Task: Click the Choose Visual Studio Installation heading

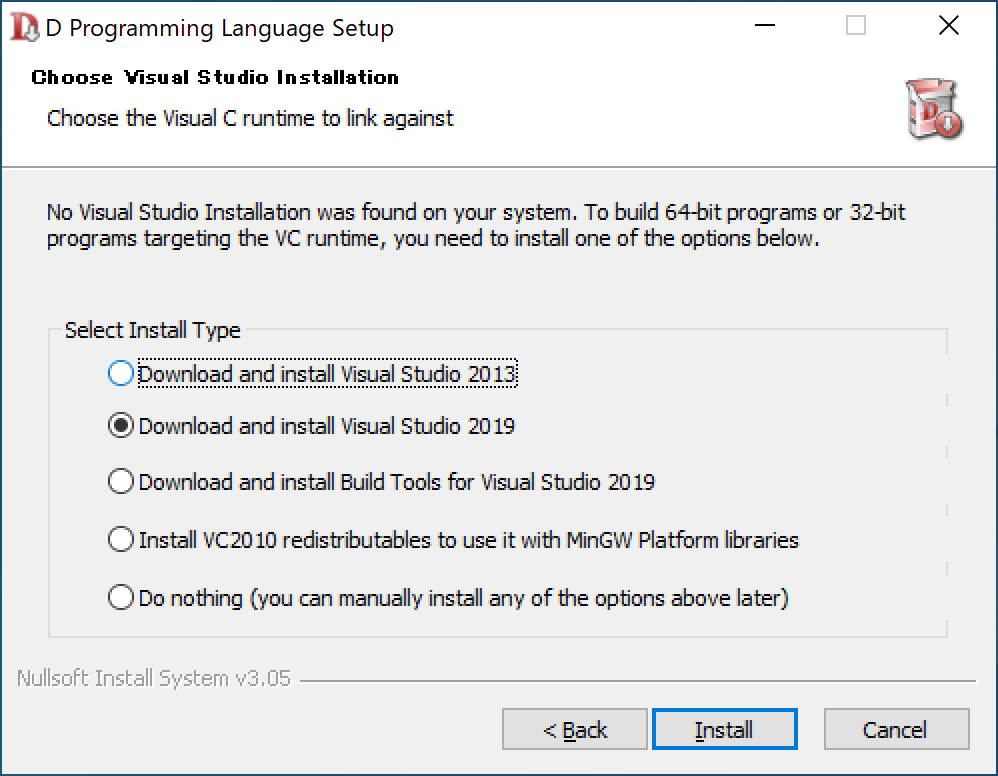Action: [x=215, y=78]
